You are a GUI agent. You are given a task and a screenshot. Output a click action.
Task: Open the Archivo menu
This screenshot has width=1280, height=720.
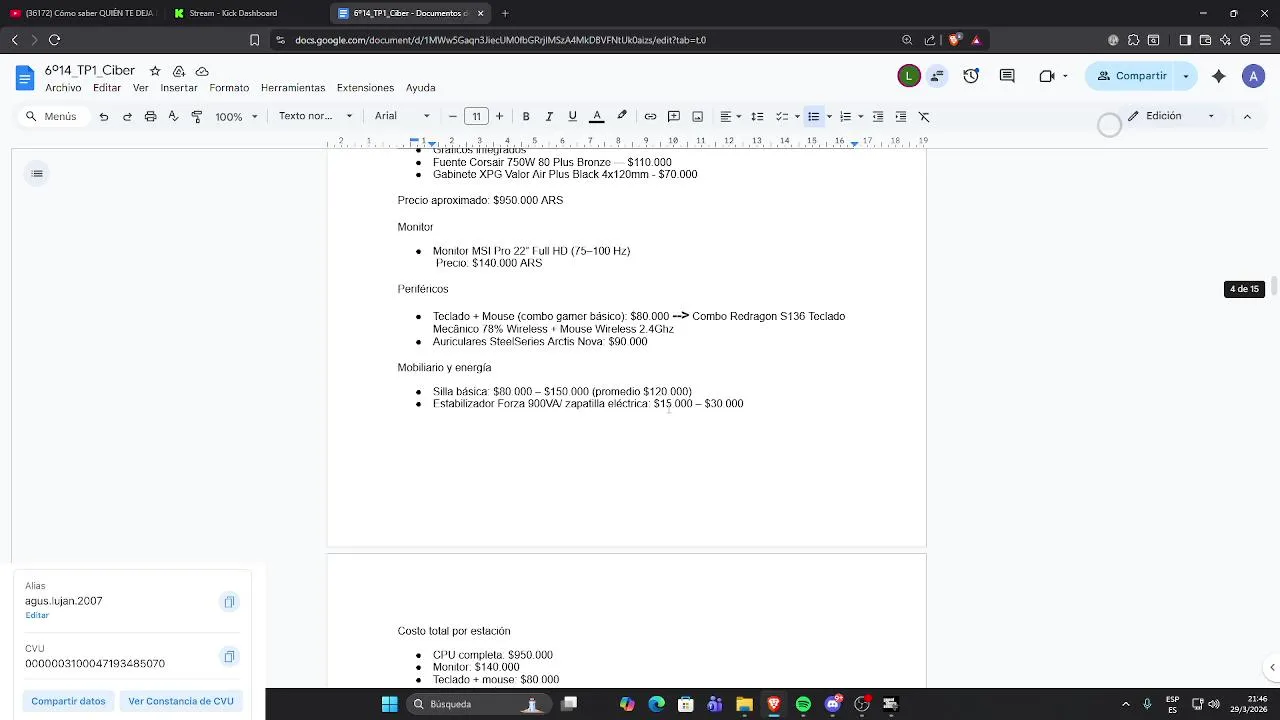[63, 88]
